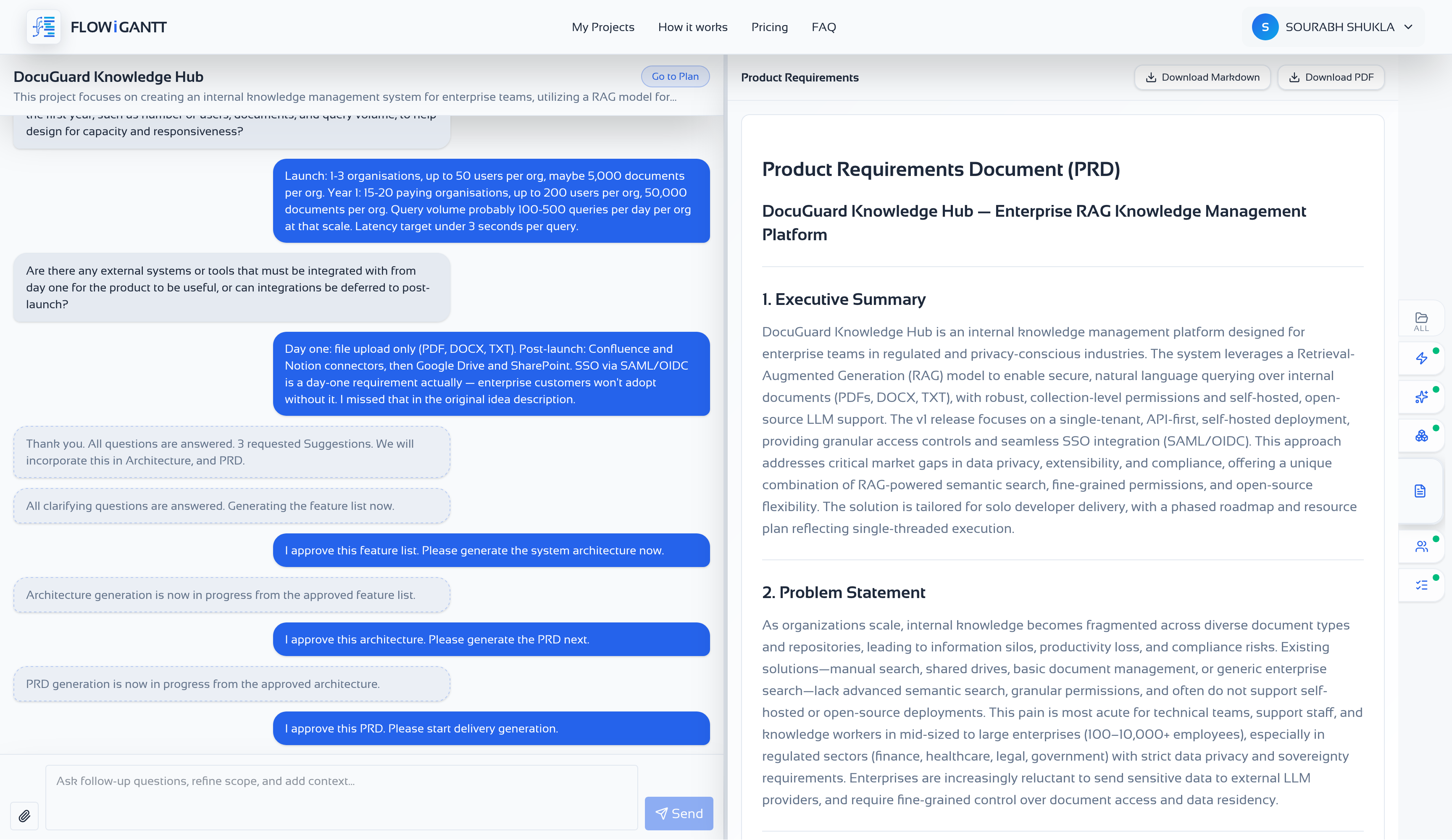Viewport: 1452px width, 840px height.
Task: Click the Product Requirements panel header
Action: click(799, 77)
